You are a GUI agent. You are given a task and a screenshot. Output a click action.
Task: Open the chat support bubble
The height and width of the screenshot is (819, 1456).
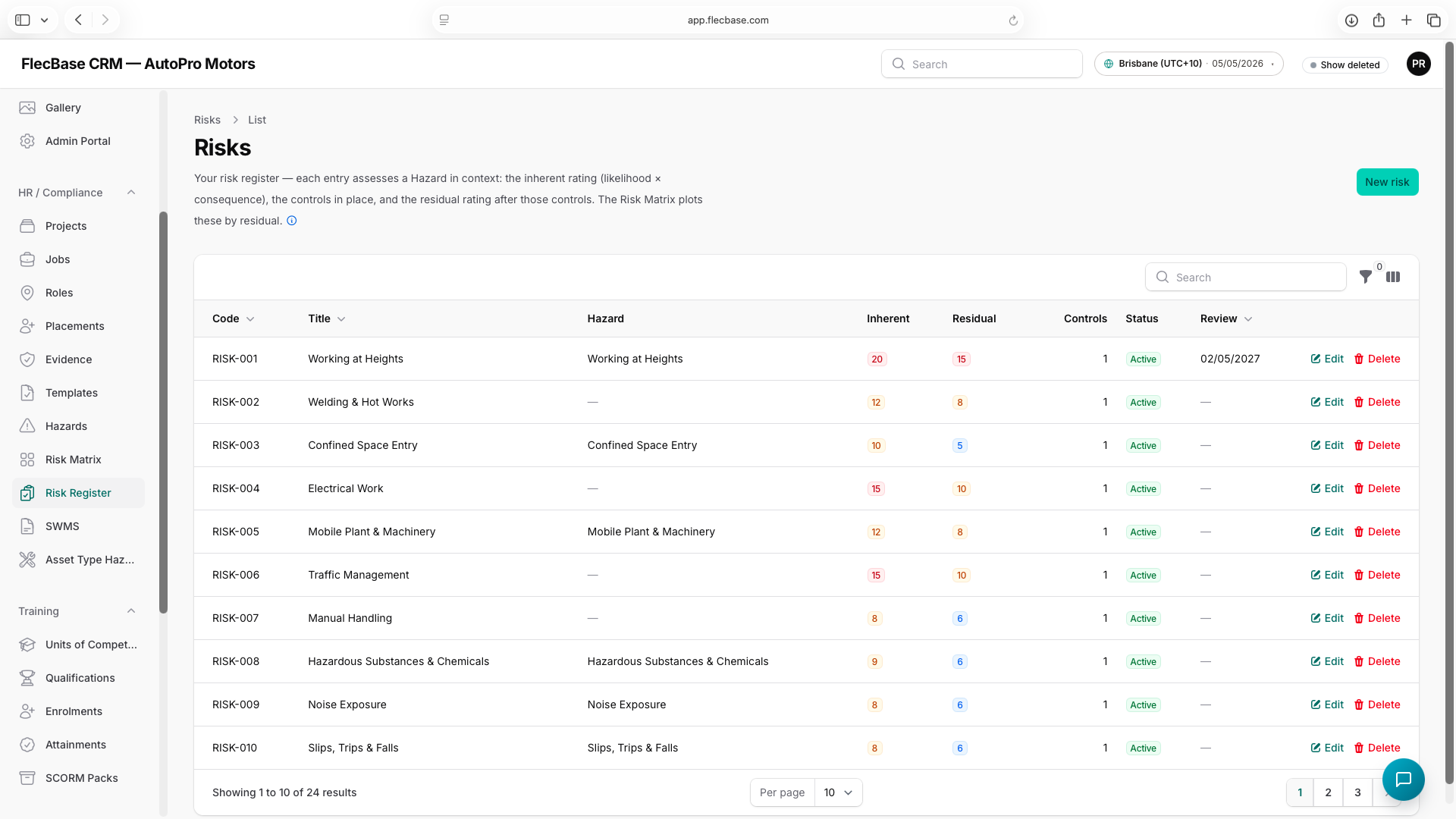point(1404,779)
